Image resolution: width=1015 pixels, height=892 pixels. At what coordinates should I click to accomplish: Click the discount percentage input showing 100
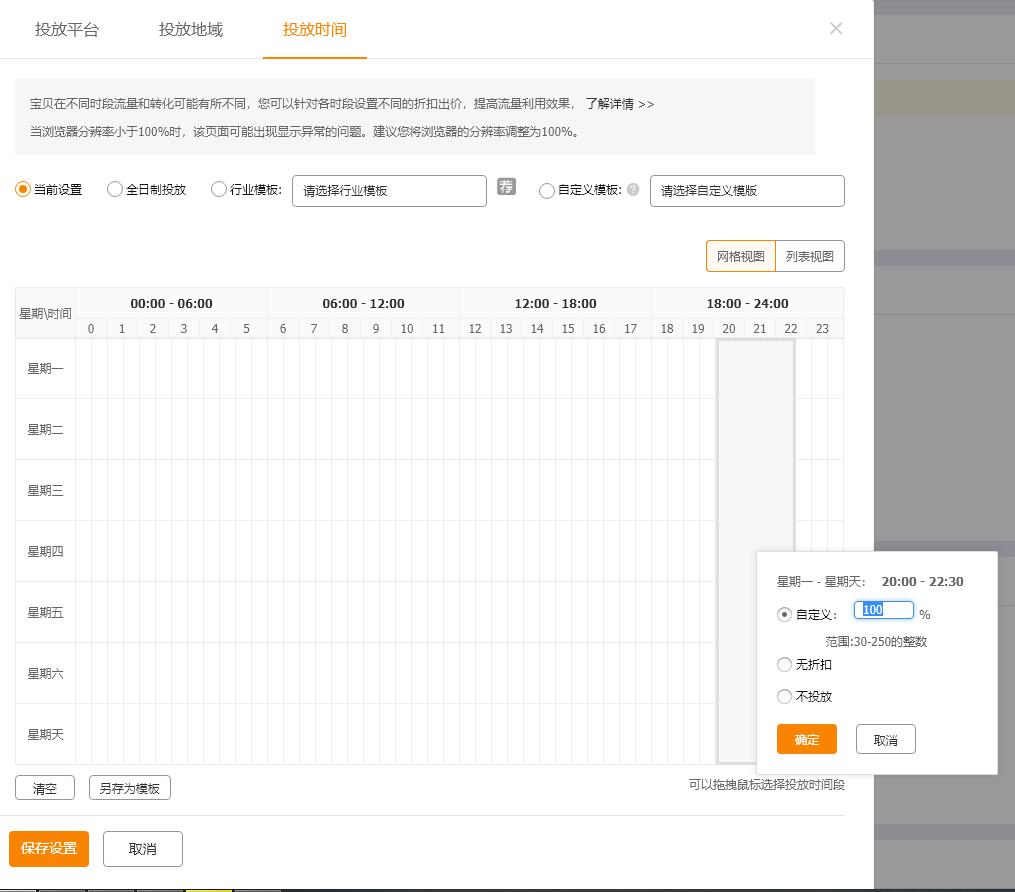(x=883, y=610)
